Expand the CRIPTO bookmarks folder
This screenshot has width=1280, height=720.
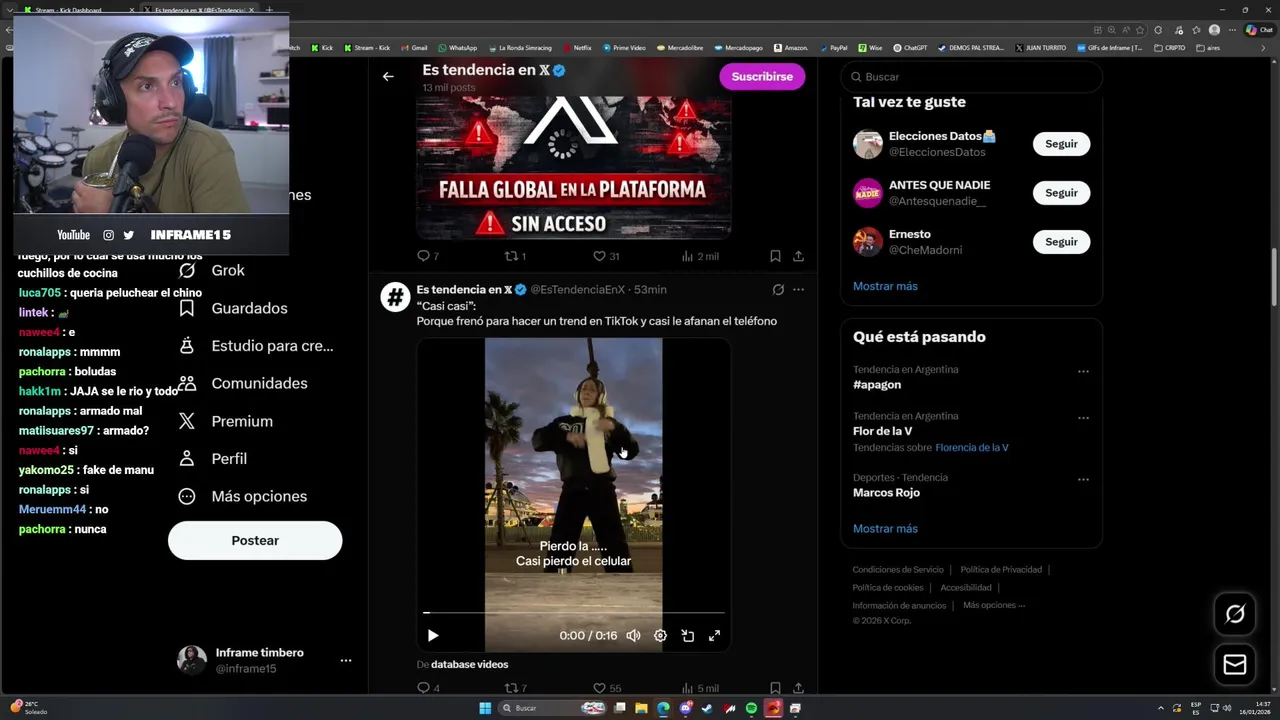(1170, 48)
